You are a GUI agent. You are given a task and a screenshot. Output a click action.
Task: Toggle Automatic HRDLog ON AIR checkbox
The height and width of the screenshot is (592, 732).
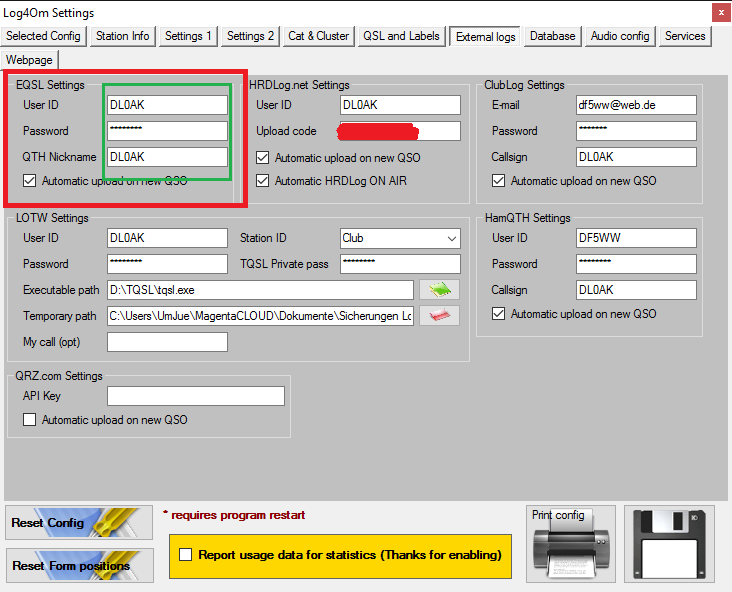click(x=262, y=180)
